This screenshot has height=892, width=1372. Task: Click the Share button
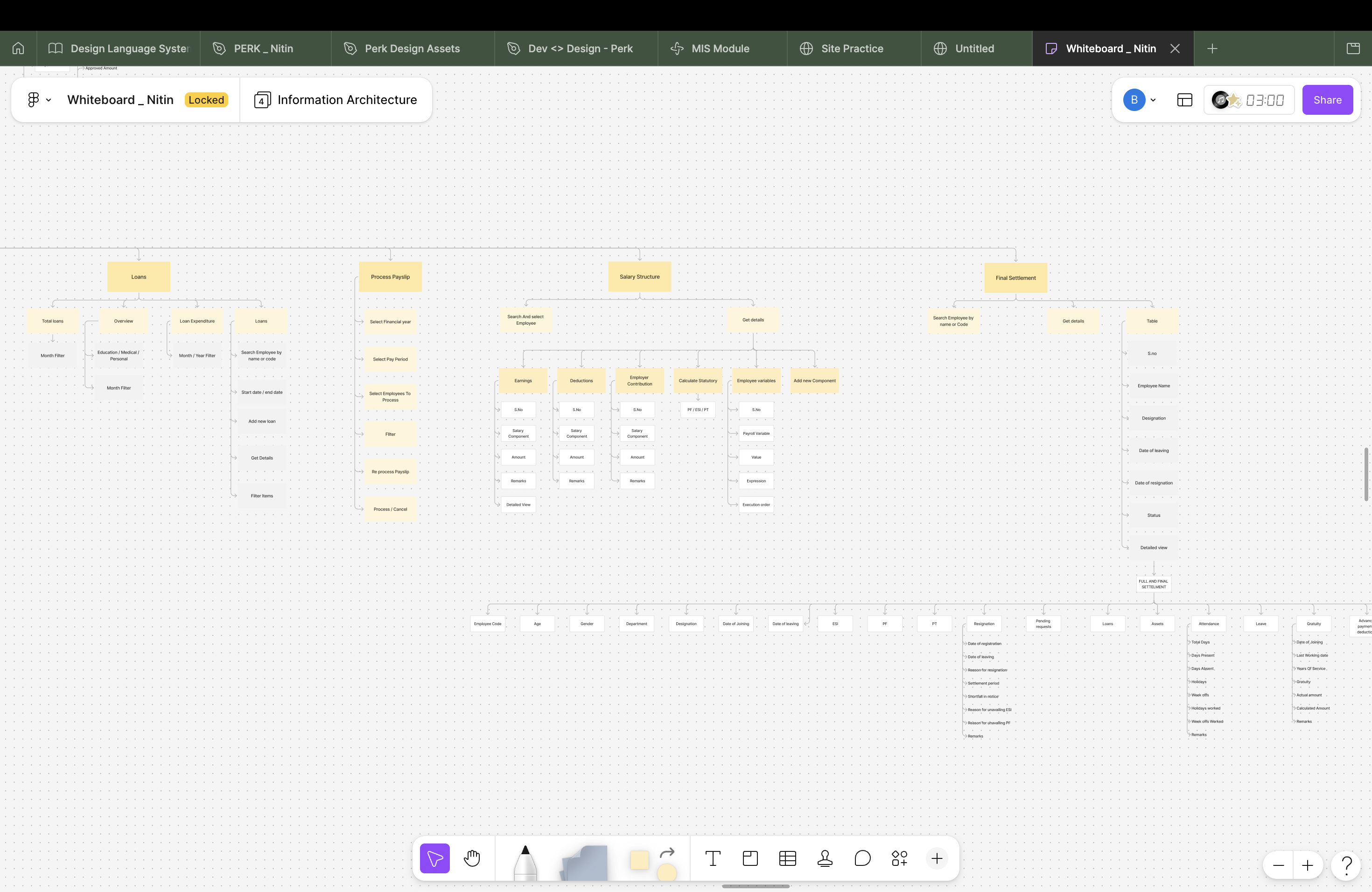click(1327, 100)
